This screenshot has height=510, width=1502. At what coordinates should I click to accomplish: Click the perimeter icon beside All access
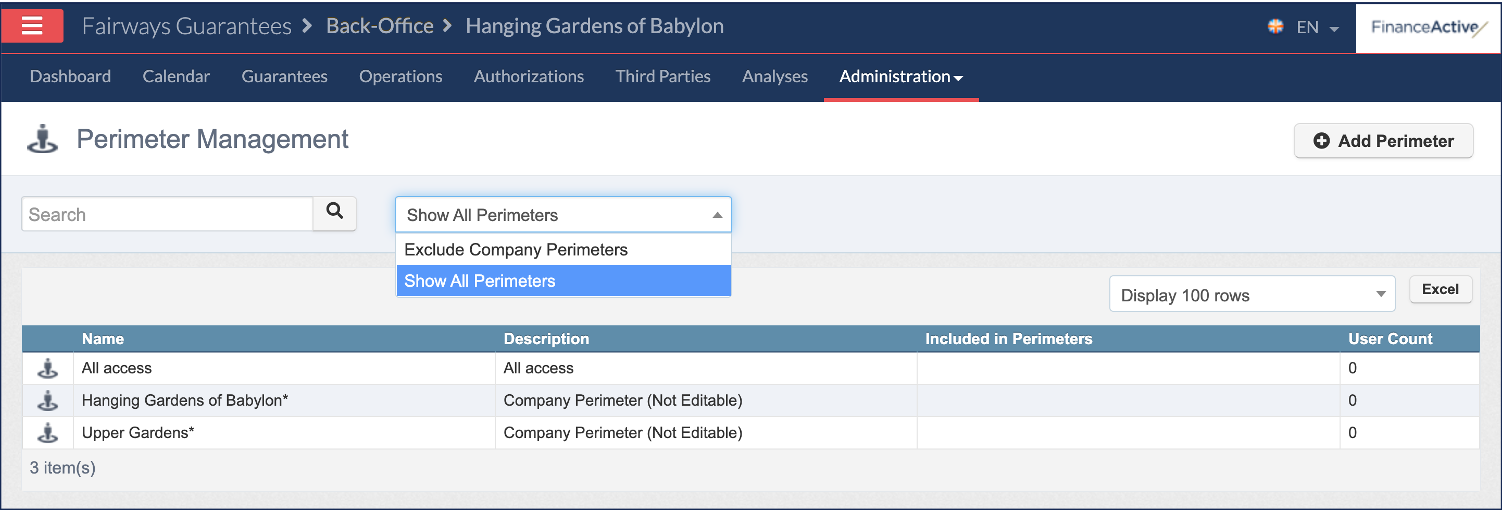47,368
